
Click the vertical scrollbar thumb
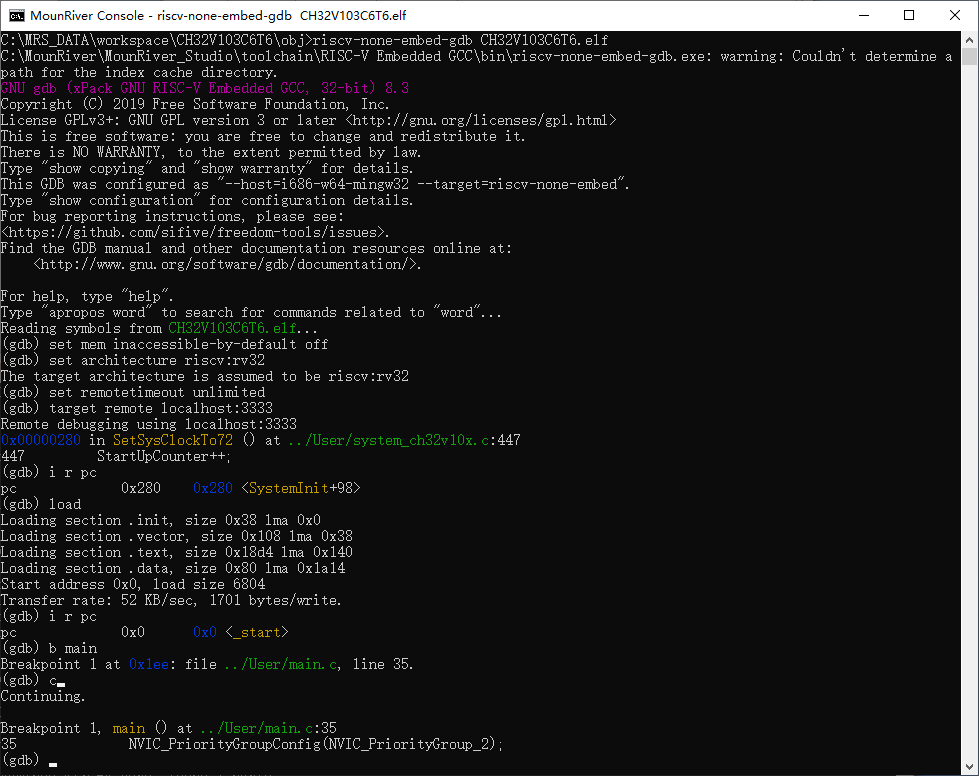pyautogui.click(x=969, y=56)
